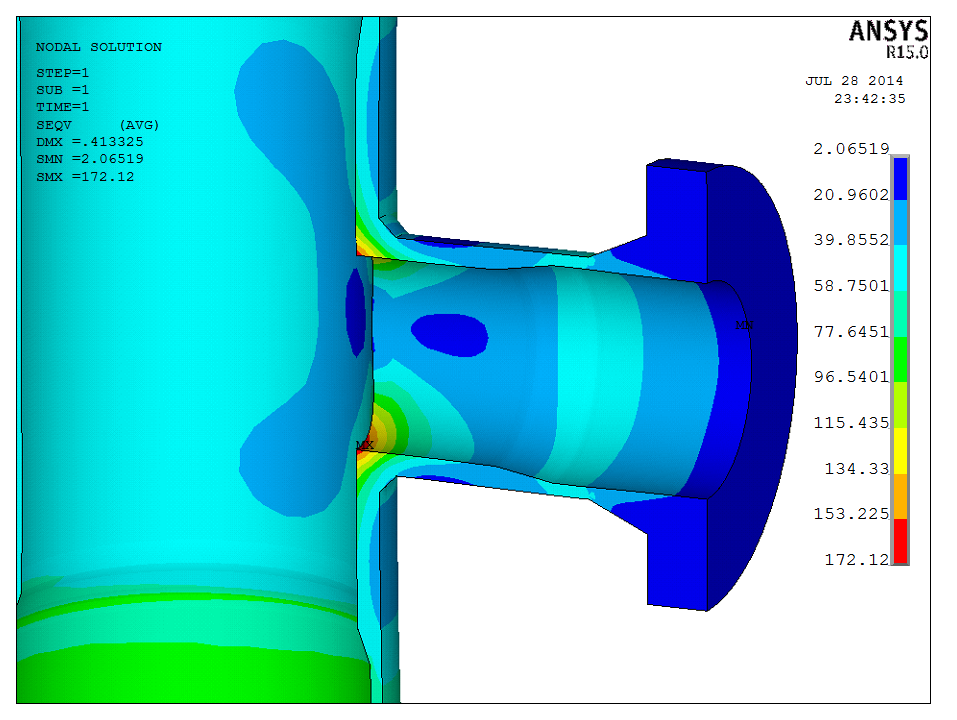Click the DMX =.413325 value
Image resolution: width=957 pixels, height=720 pixels.
[90, 142]
